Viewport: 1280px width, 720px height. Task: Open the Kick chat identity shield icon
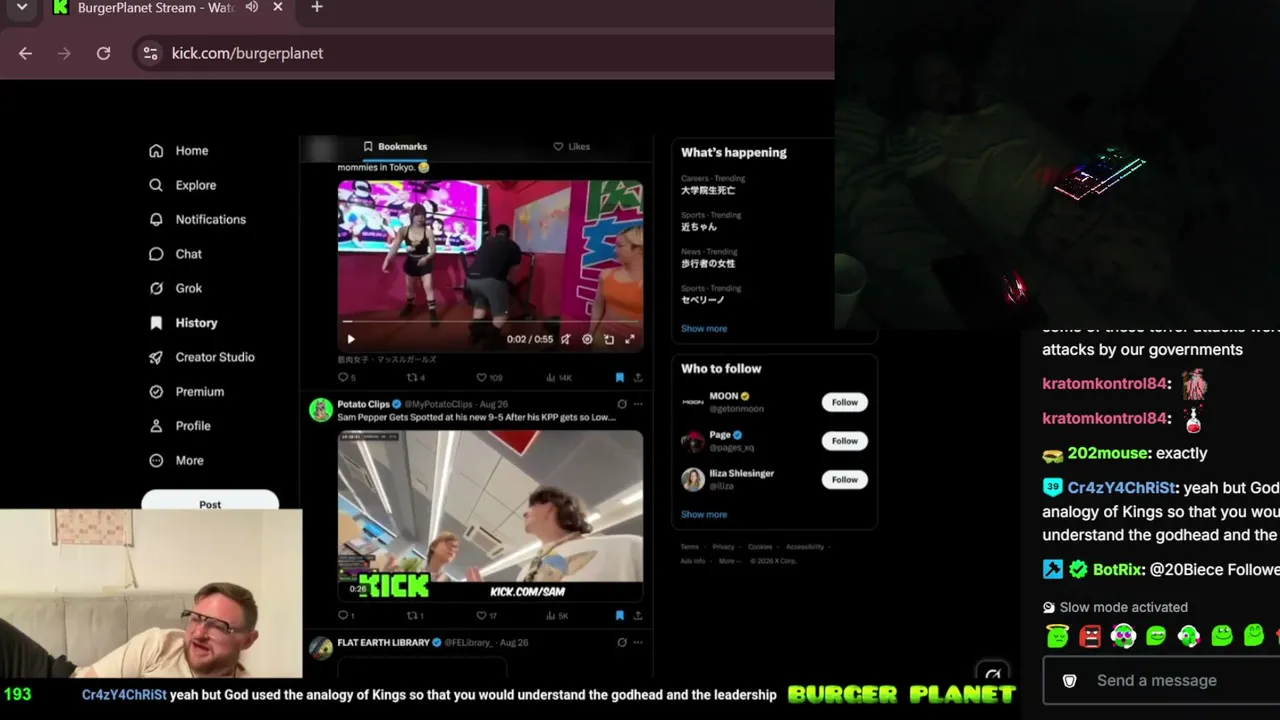(x=1069, y=681)
